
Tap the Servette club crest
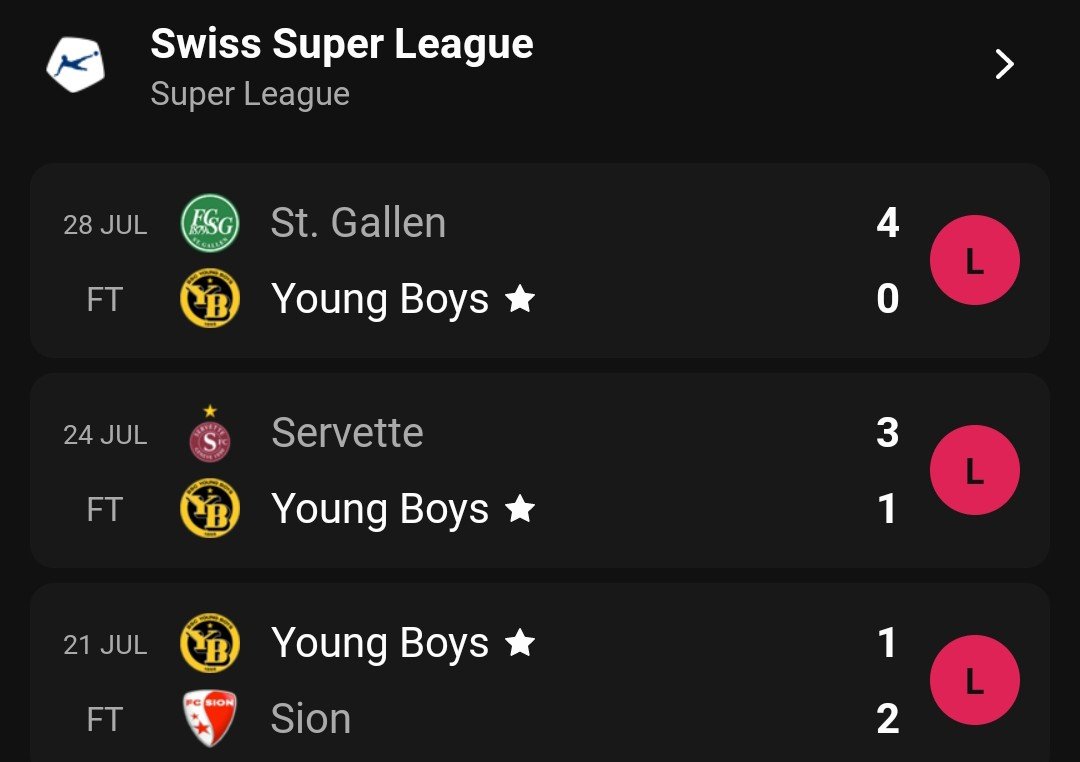(x=209, y=433)
